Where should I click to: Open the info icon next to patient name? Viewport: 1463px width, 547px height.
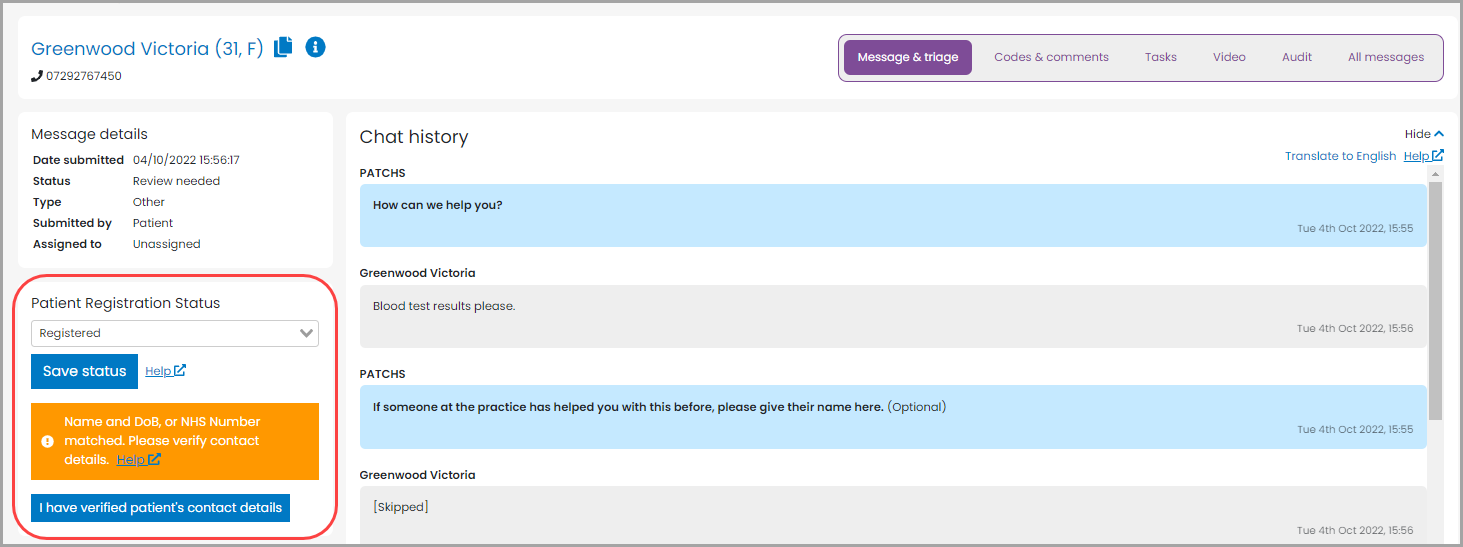click(x=315, y=47)
